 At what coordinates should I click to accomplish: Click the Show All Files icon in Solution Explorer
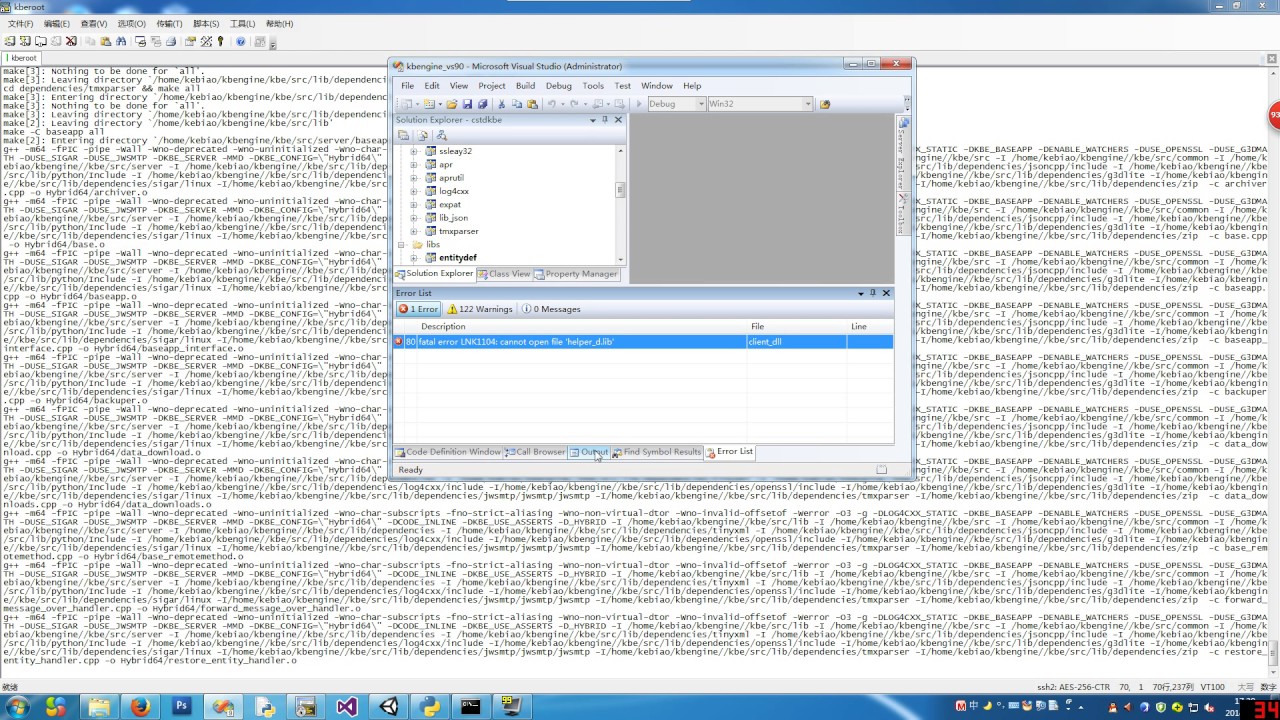tap(422, 135)
